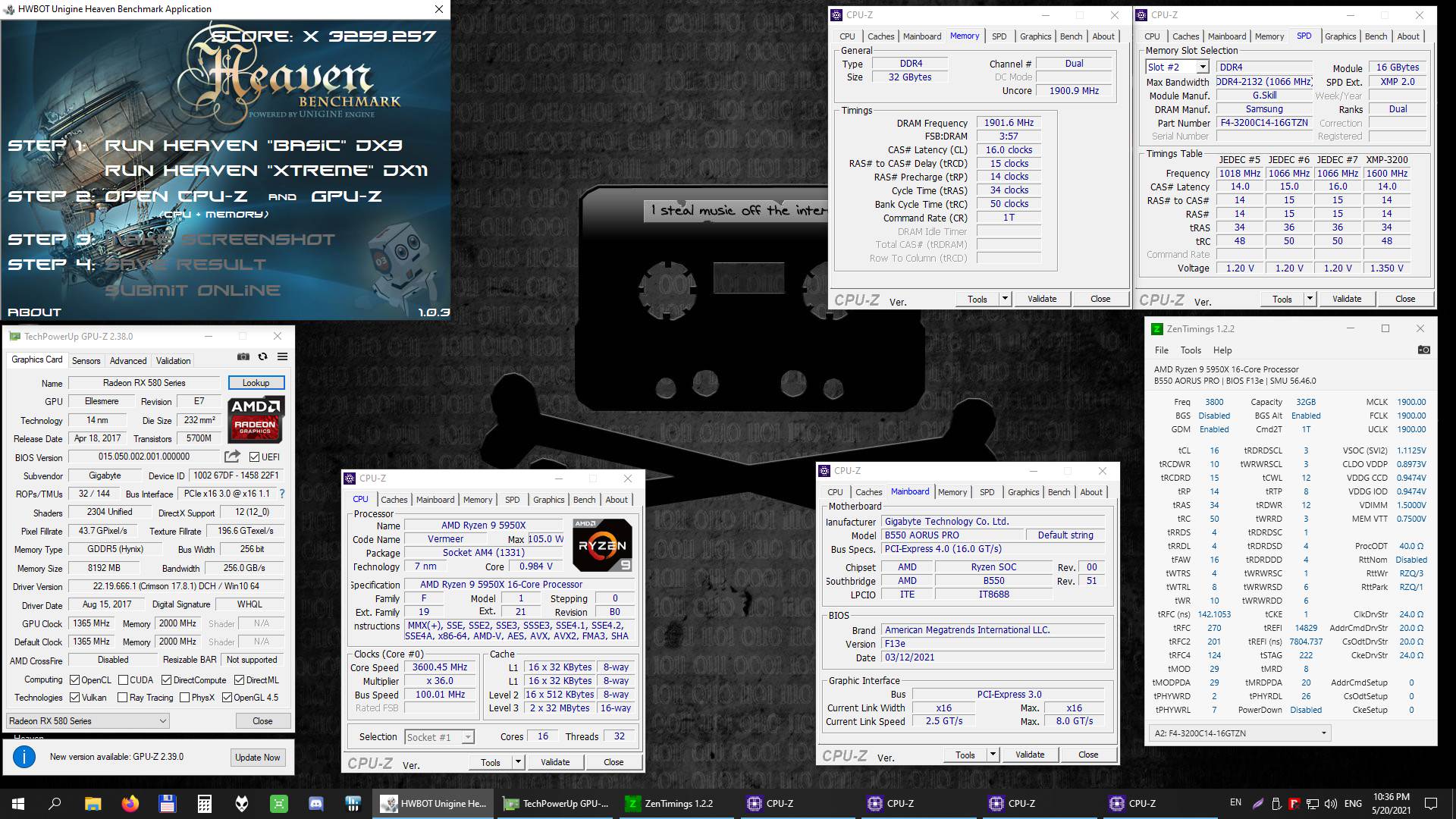Click the HWBOT Unigine Heaven taskbar button
The image size is (1456, 819).
tap(434, 803)
